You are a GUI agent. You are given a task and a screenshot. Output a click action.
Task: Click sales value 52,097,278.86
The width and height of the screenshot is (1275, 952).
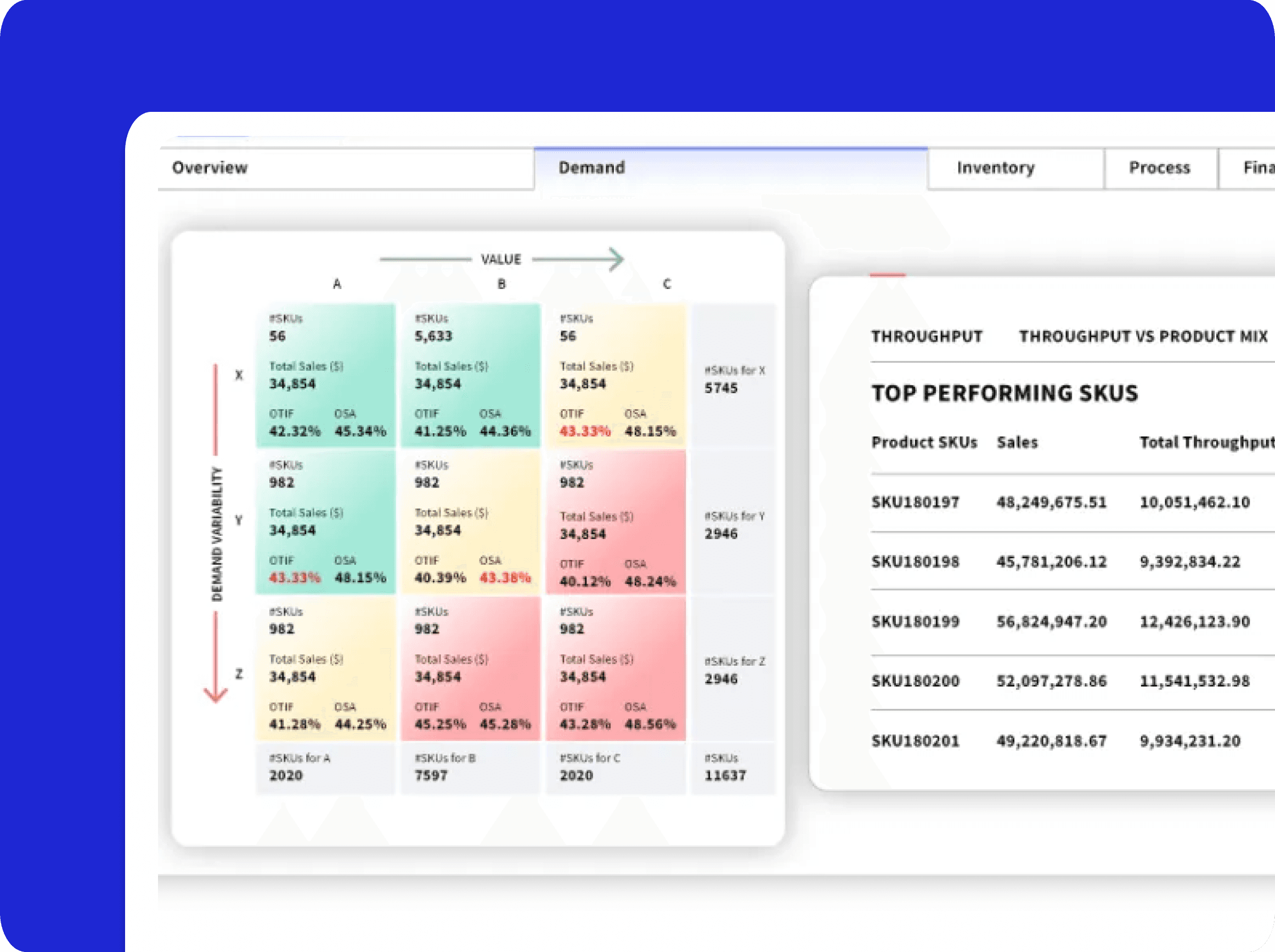tap(1051, 682)
